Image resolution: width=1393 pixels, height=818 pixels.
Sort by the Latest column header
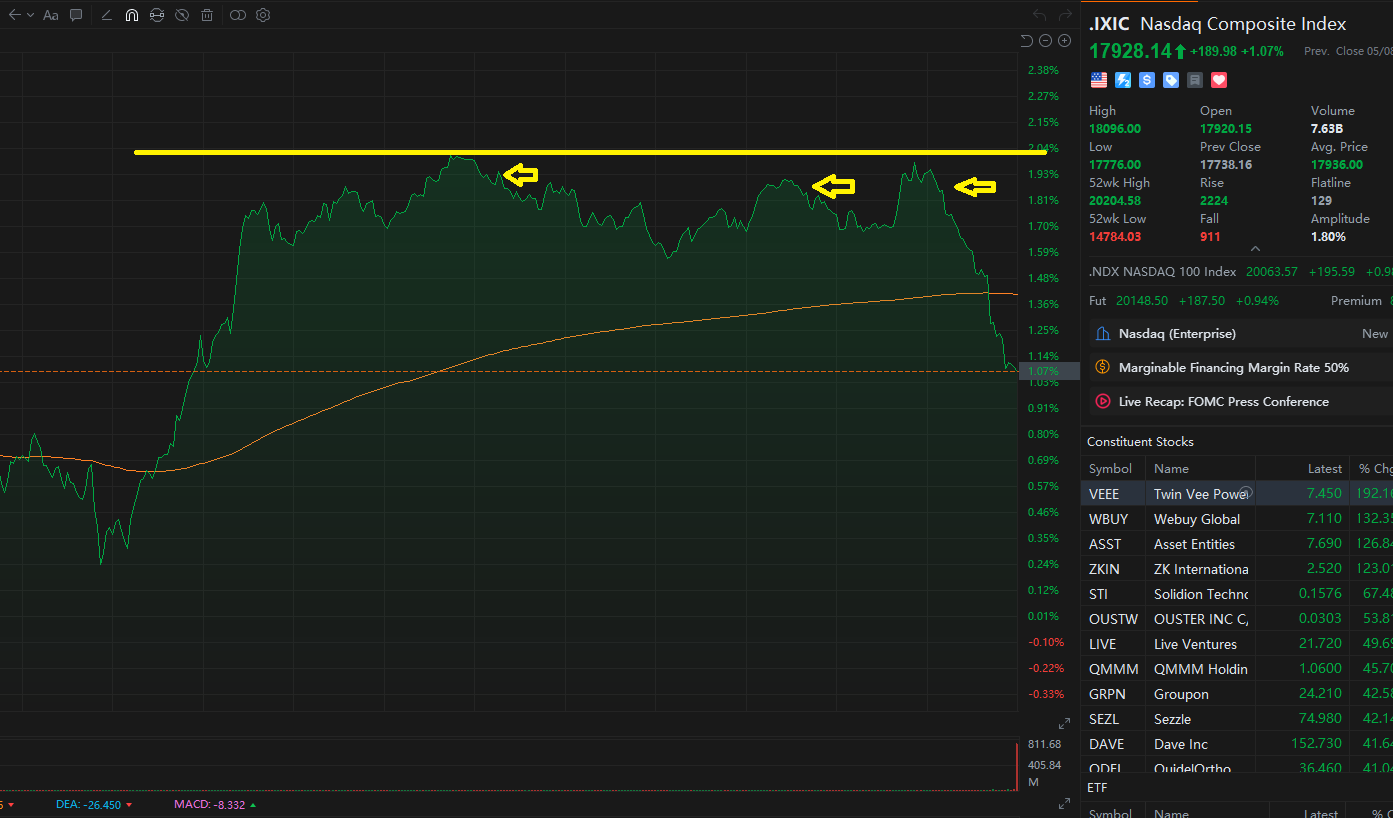click(1324, 469)
